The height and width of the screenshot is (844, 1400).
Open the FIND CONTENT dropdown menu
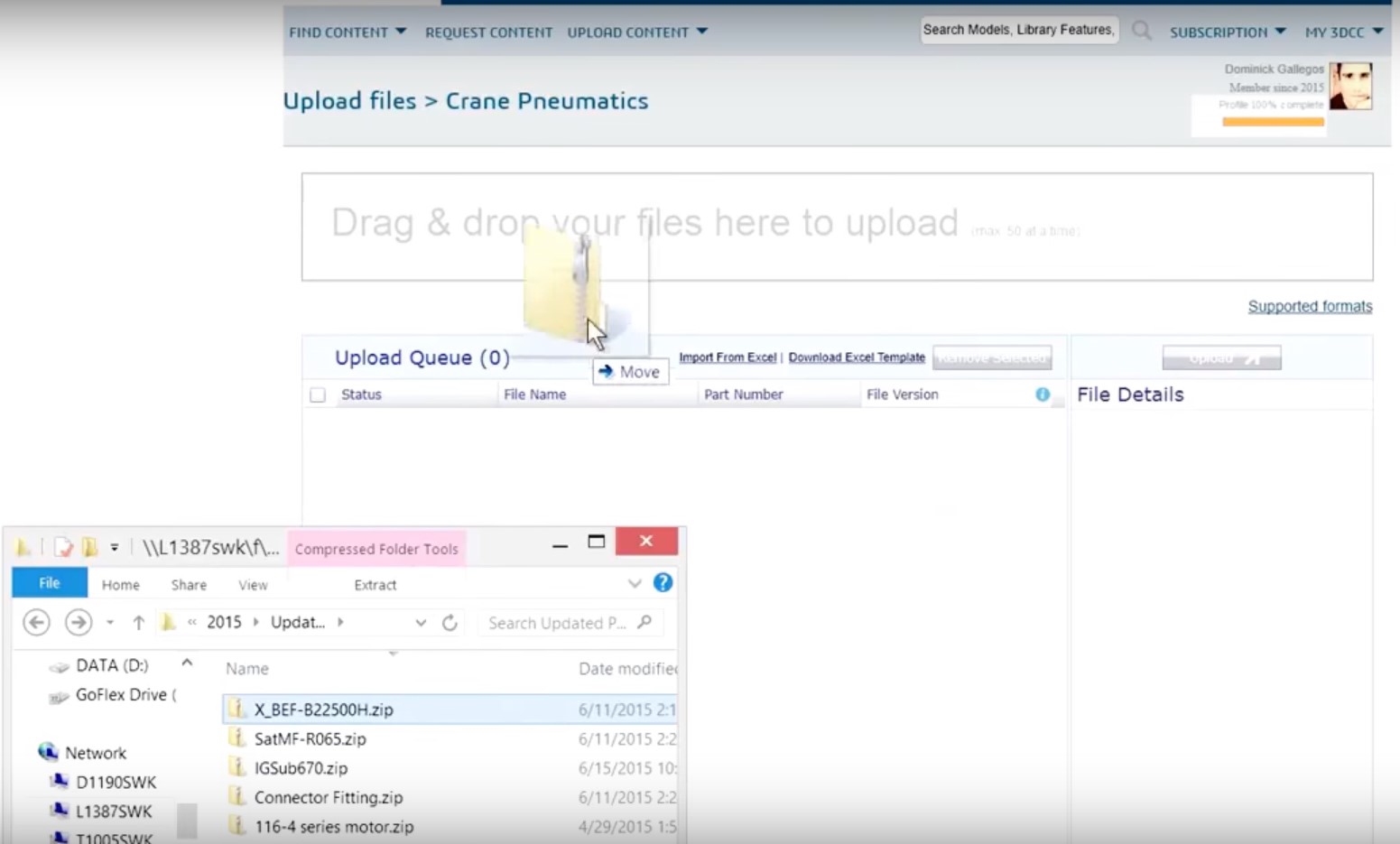tap(348, 32)
